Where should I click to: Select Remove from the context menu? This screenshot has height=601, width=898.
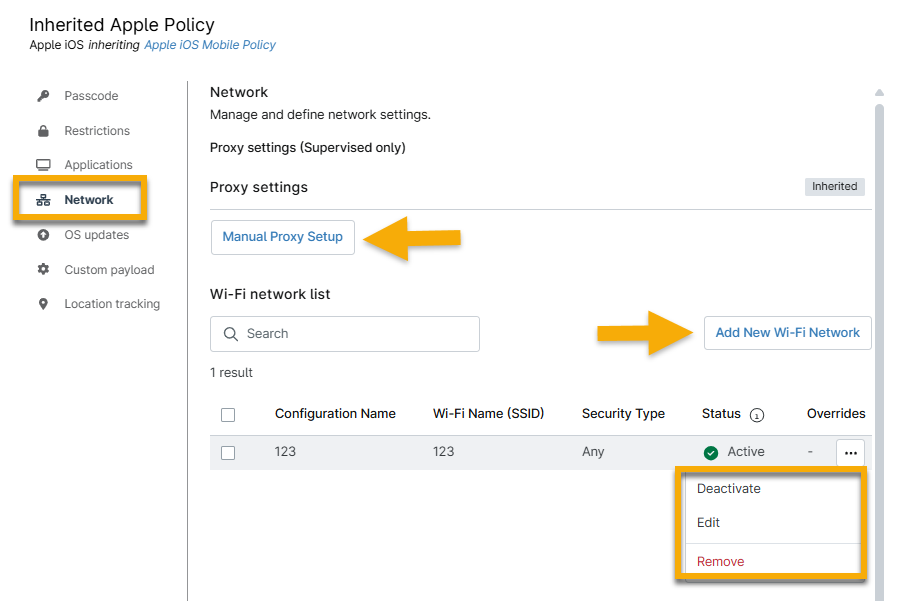pos(720,562)
